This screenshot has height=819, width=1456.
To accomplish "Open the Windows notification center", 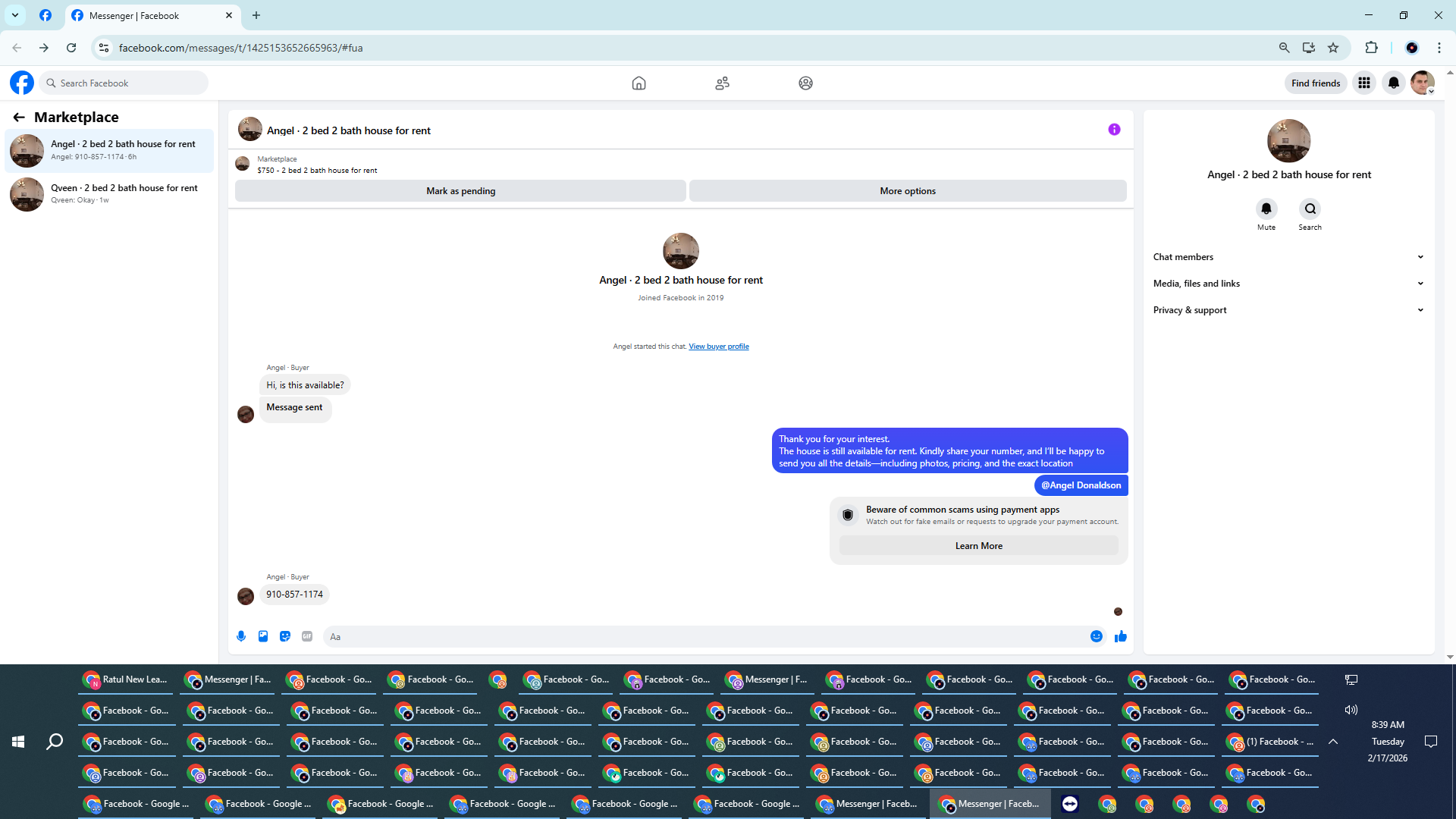I will pyautogui.click(x=1431, y=742).
